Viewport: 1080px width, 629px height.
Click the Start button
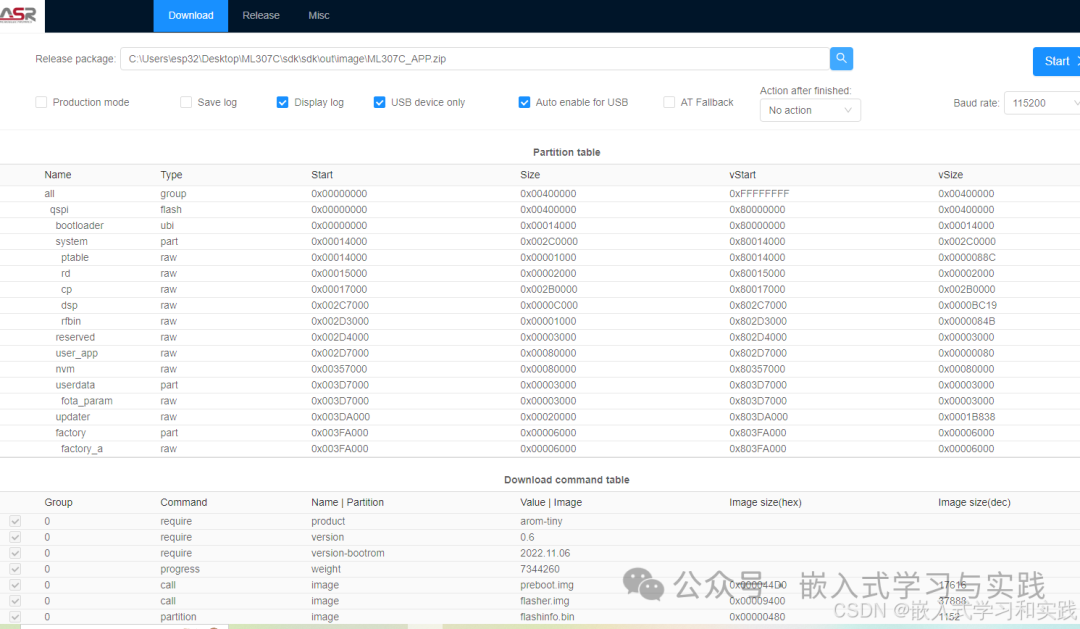[1058, 61]
